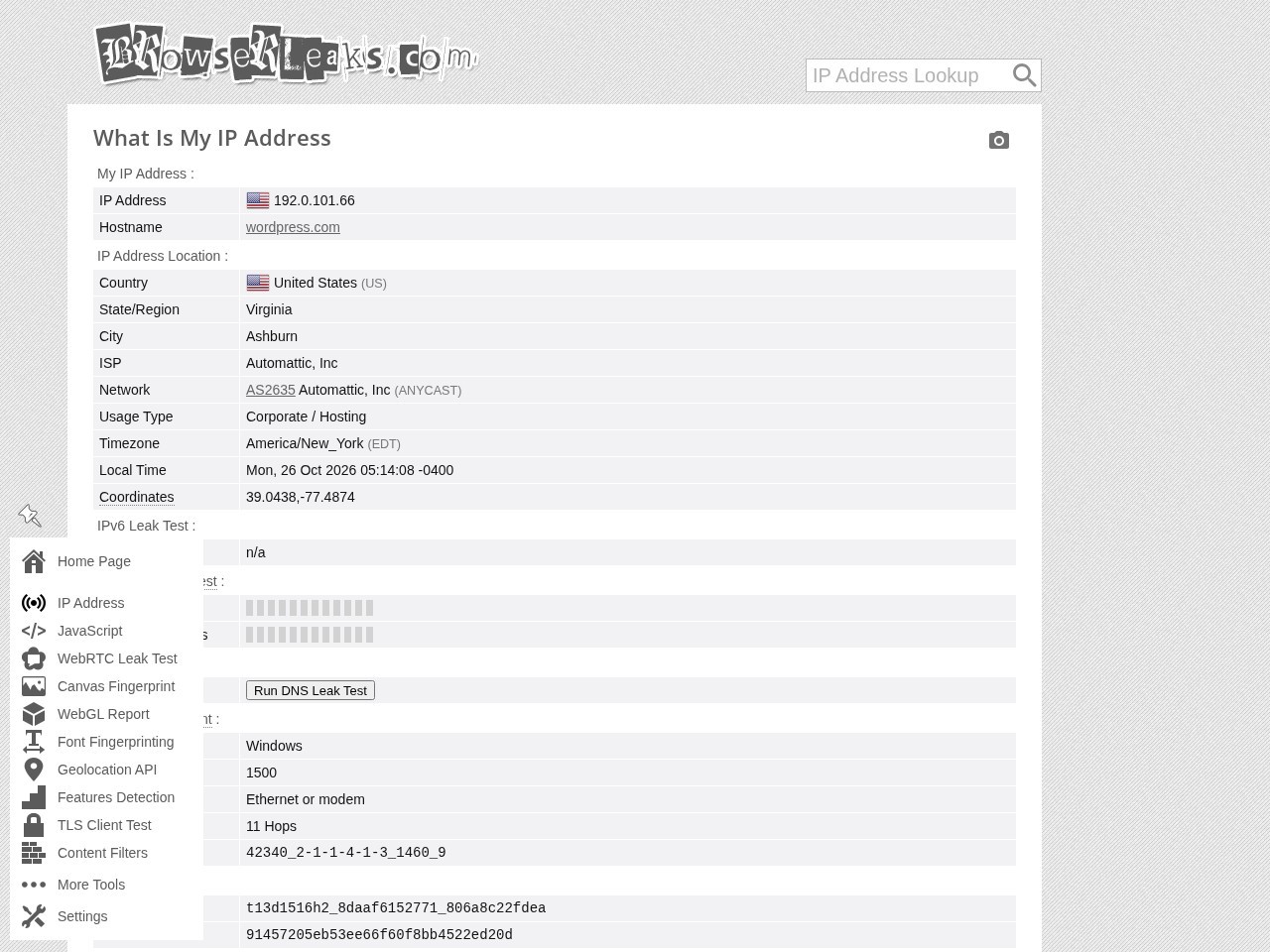Open the Canvas Fingerprint picture icon
This screenshot has height=952, width=1270.
click(34, 686)
